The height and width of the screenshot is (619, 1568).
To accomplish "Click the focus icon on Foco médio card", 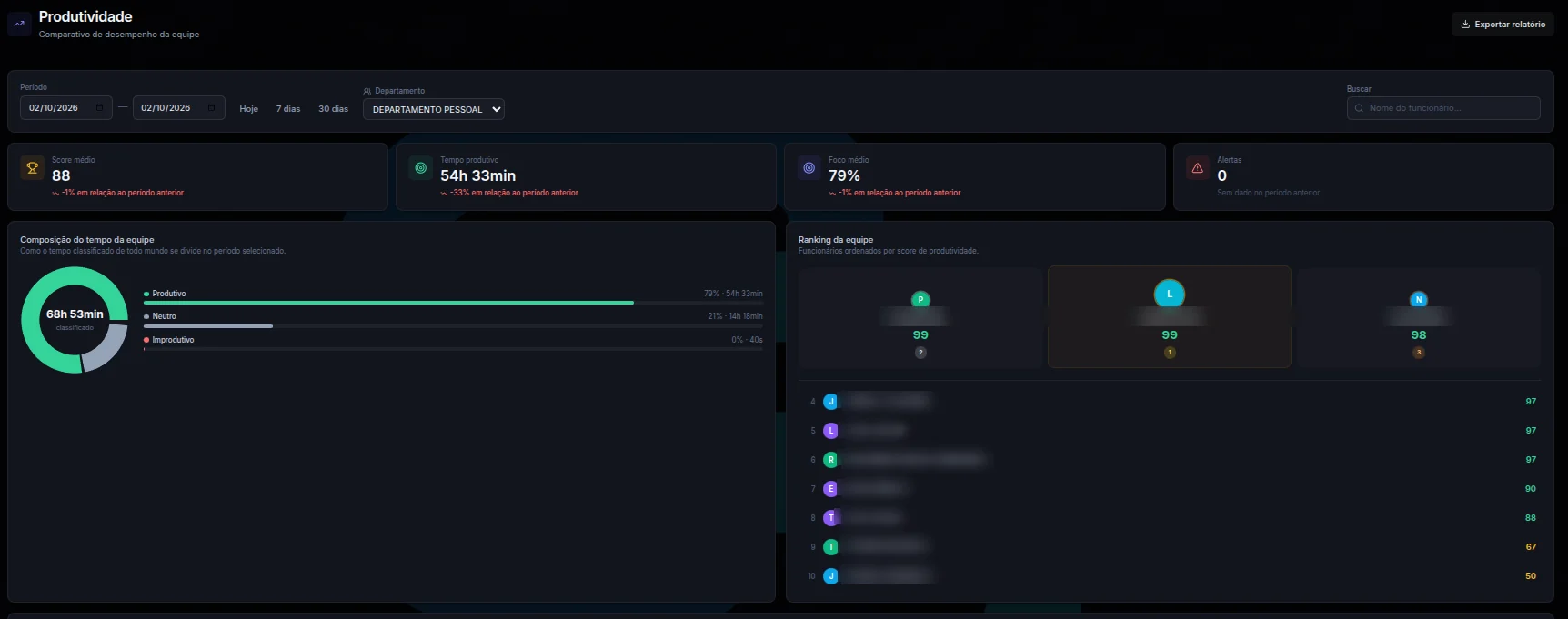I will tap(809, 168).
